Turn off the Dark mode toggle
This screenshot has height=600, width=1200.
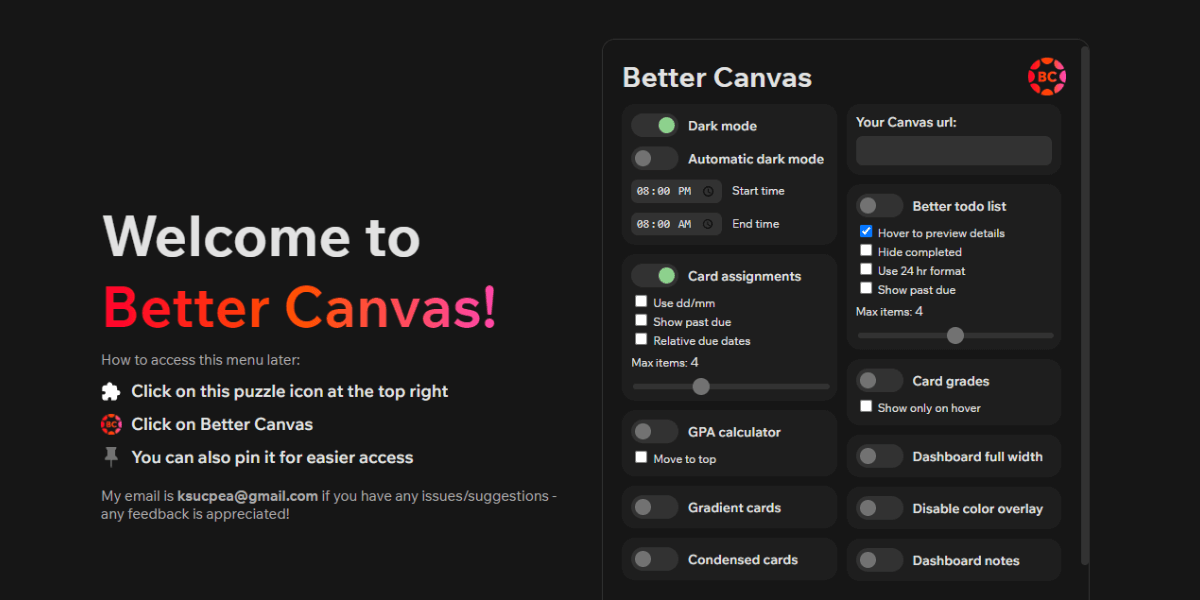pos(655,126)
